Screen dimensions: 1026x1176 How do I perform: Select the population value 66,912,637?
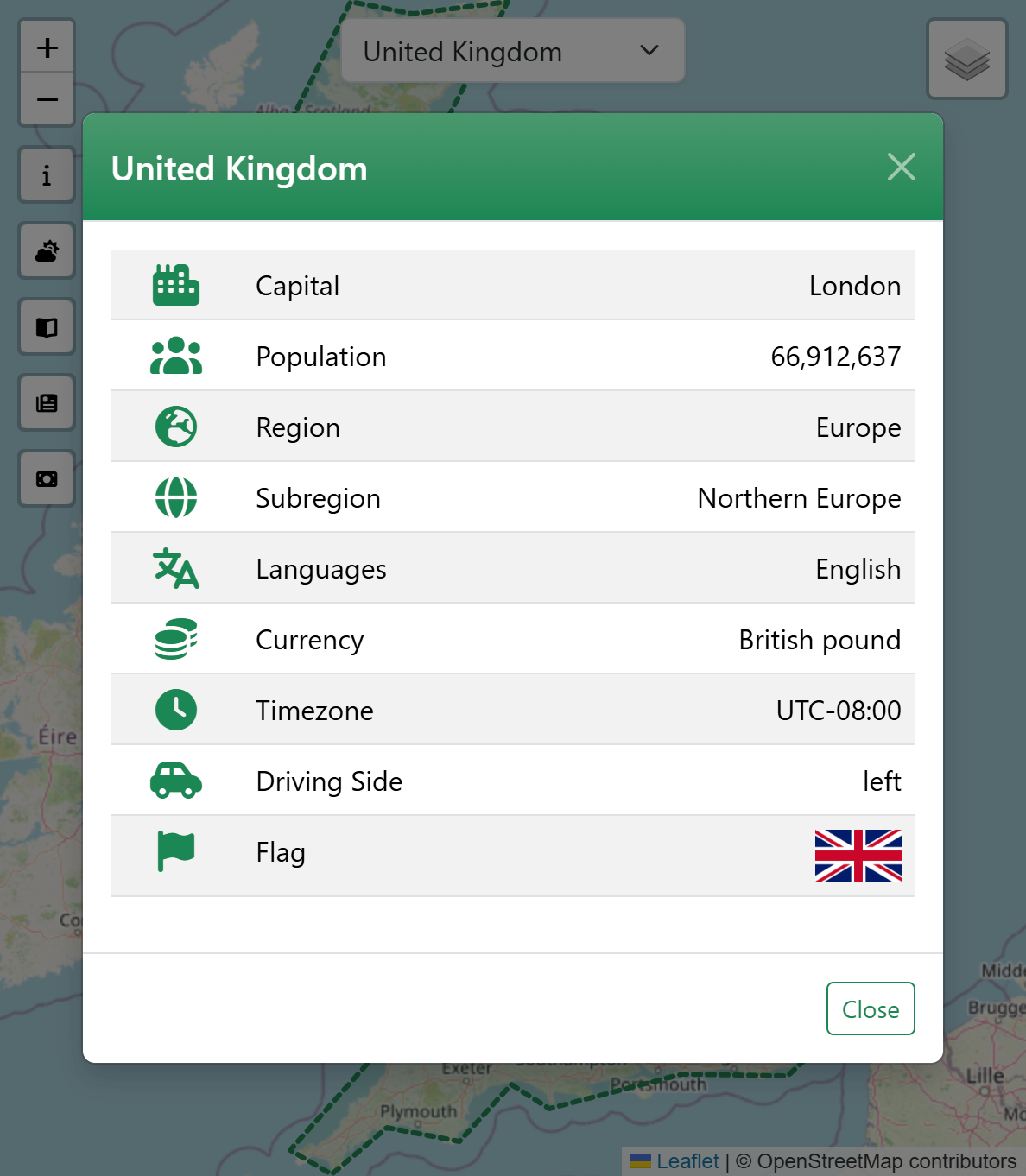click(x=836, y=357)
